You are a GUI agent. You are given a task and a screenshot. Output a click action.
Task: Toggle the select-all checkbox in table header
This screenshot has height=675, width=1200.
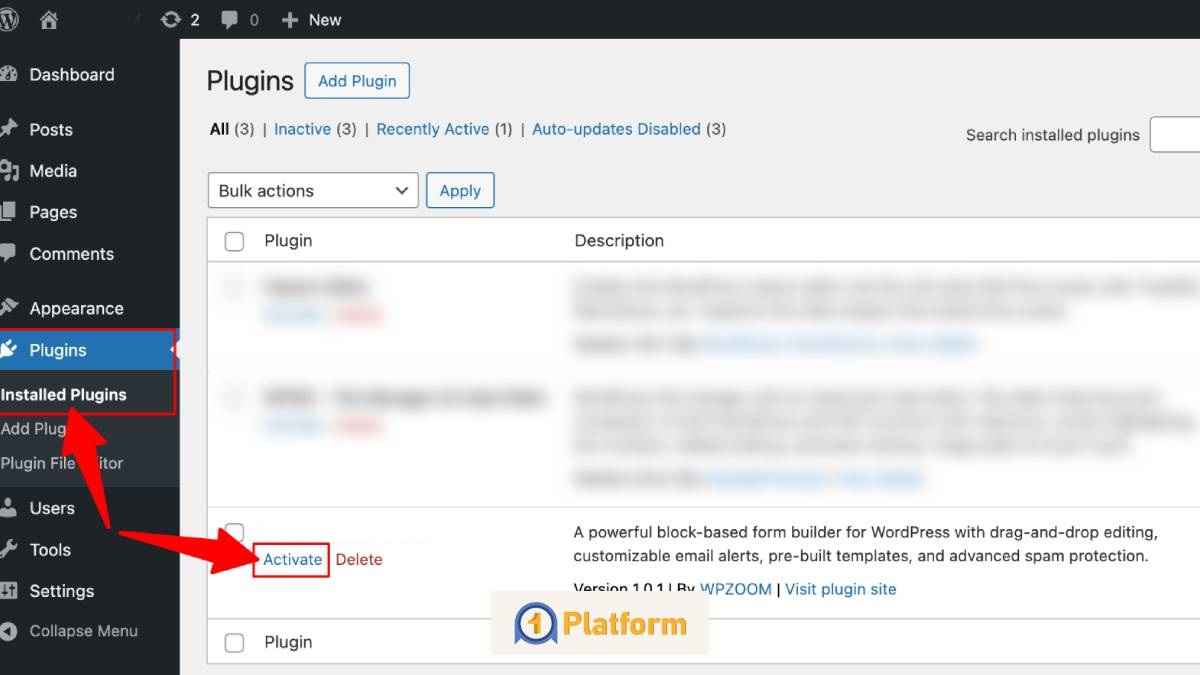pyautogui.click(x=234, y=241)
